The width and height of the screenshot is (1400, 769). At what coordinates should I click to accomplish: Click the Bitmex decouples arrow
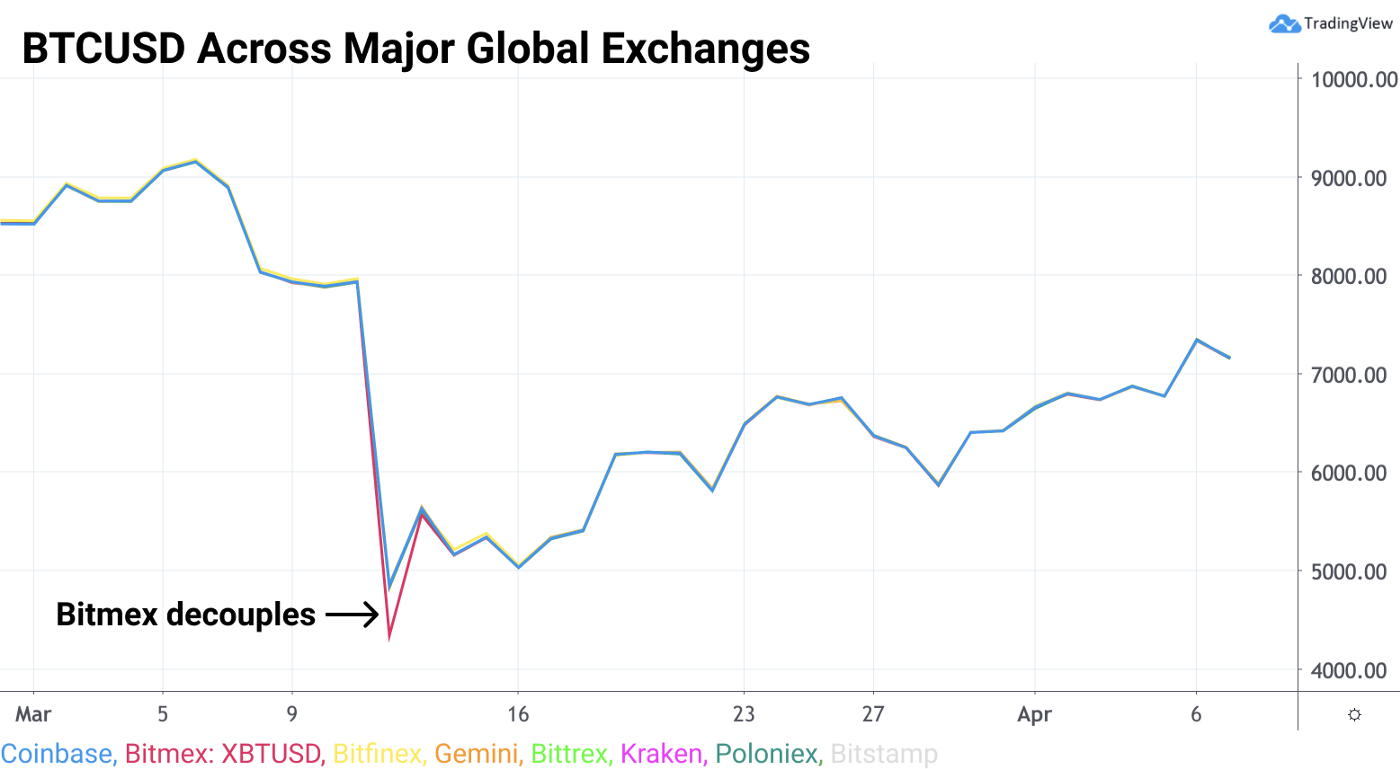[x=353, y=614]
